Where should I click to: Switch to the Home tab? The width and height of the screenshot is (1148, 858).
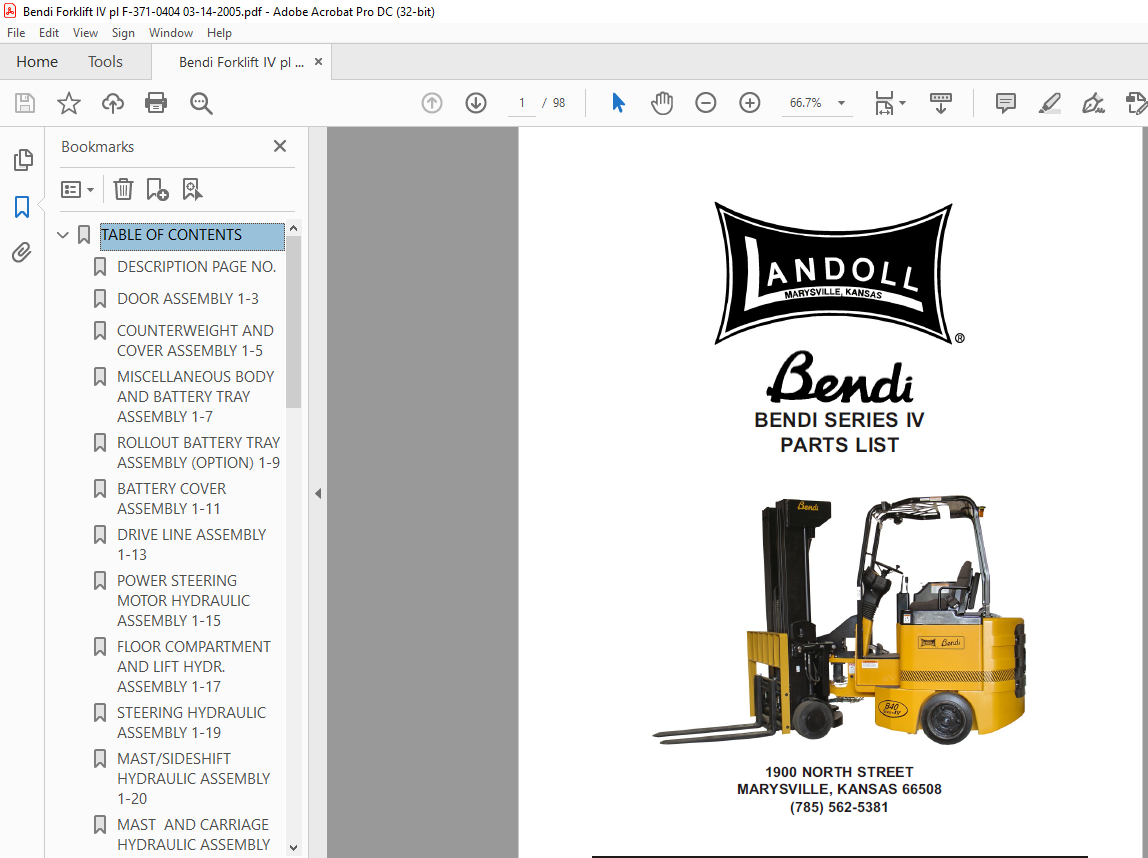coord(37,62)
